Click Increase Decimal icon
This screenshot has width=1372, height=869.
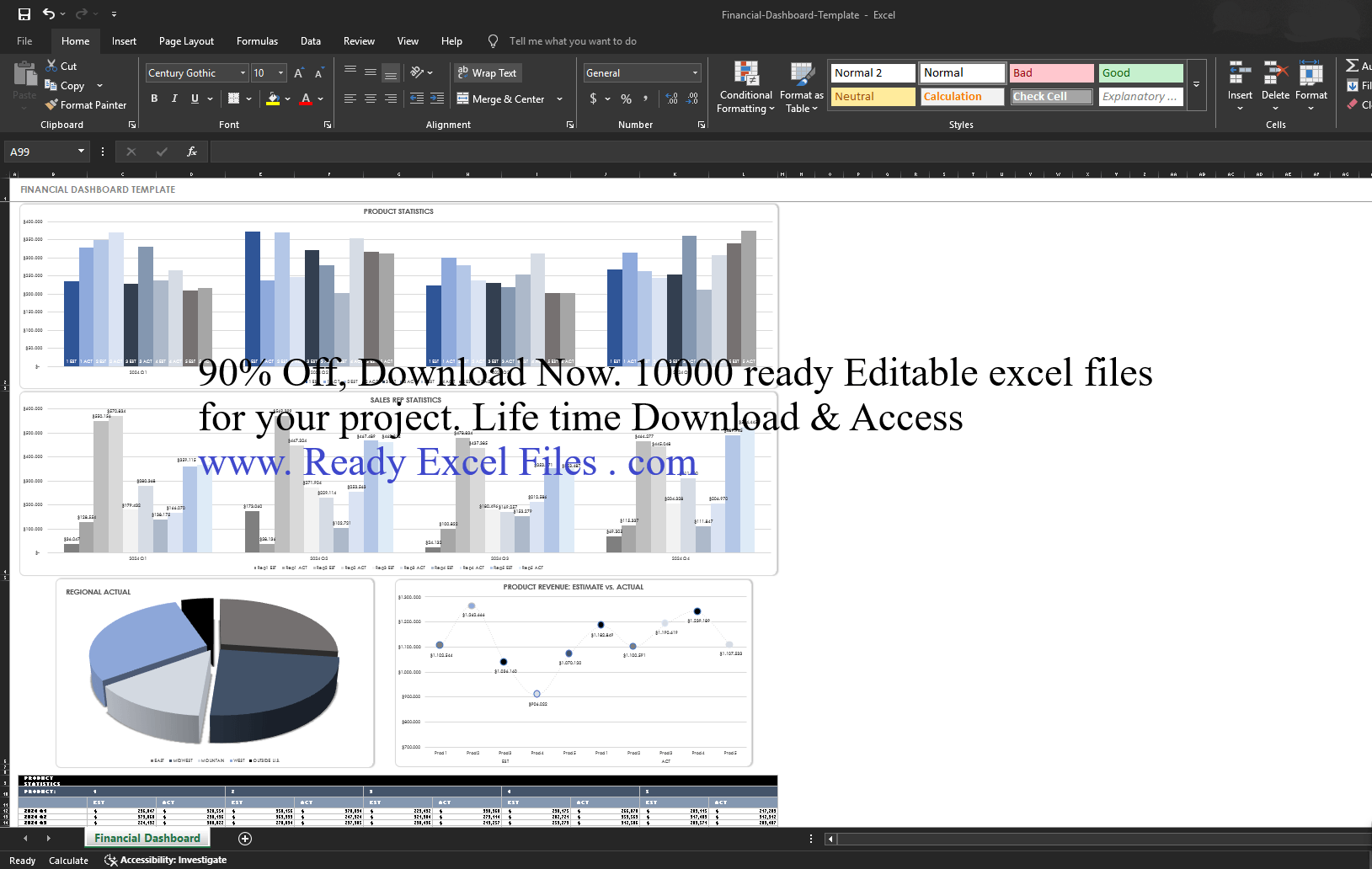click(x=672, y=99)
